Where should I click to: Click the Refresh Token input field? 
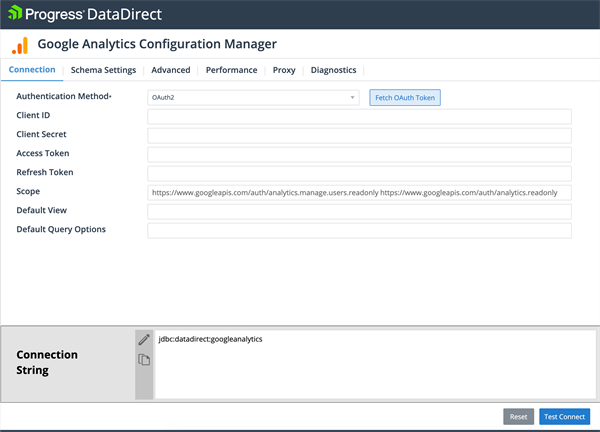pos(359,173)
